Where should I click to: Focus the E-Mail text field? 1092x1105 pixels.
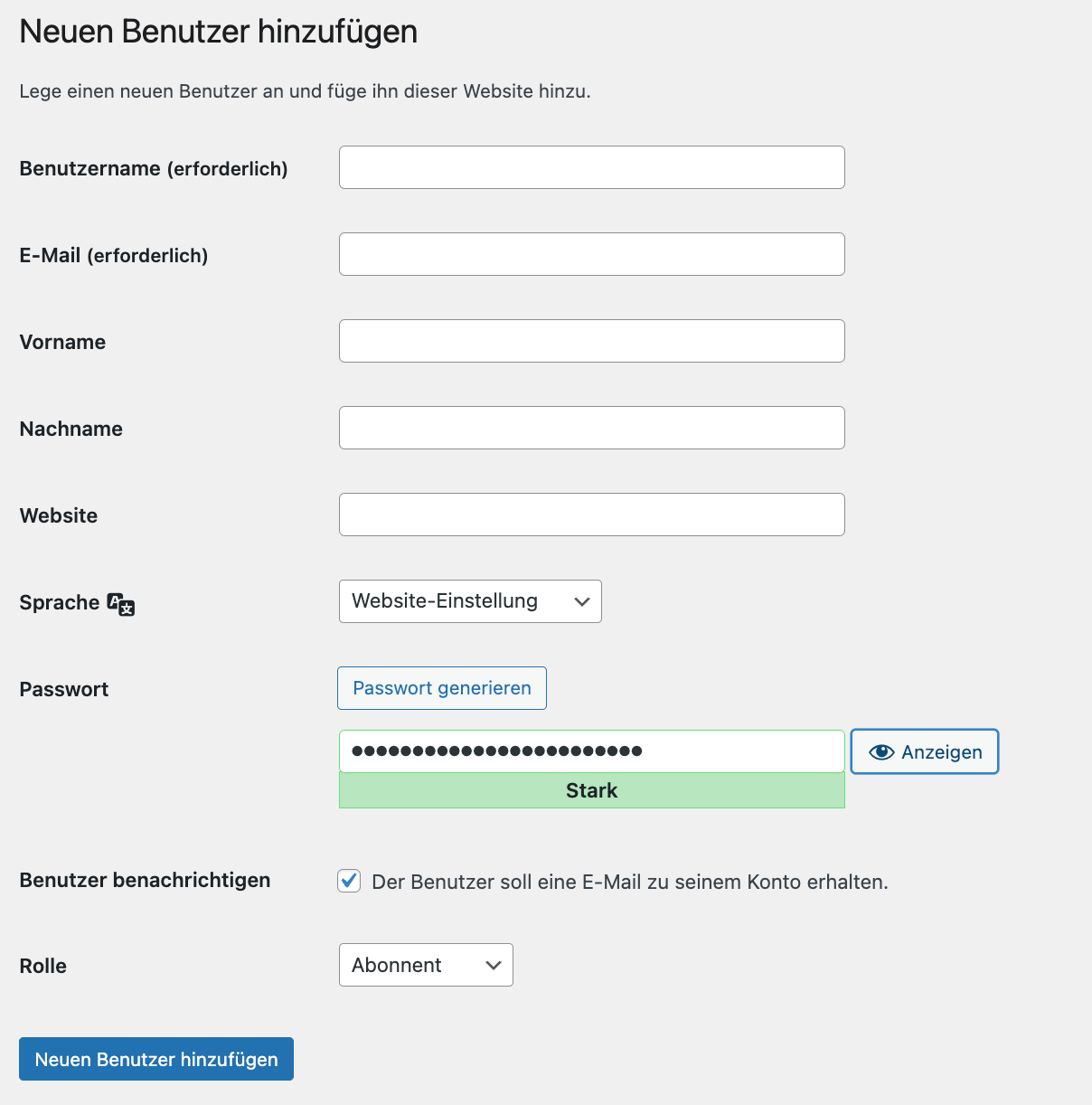coord(592,254)
